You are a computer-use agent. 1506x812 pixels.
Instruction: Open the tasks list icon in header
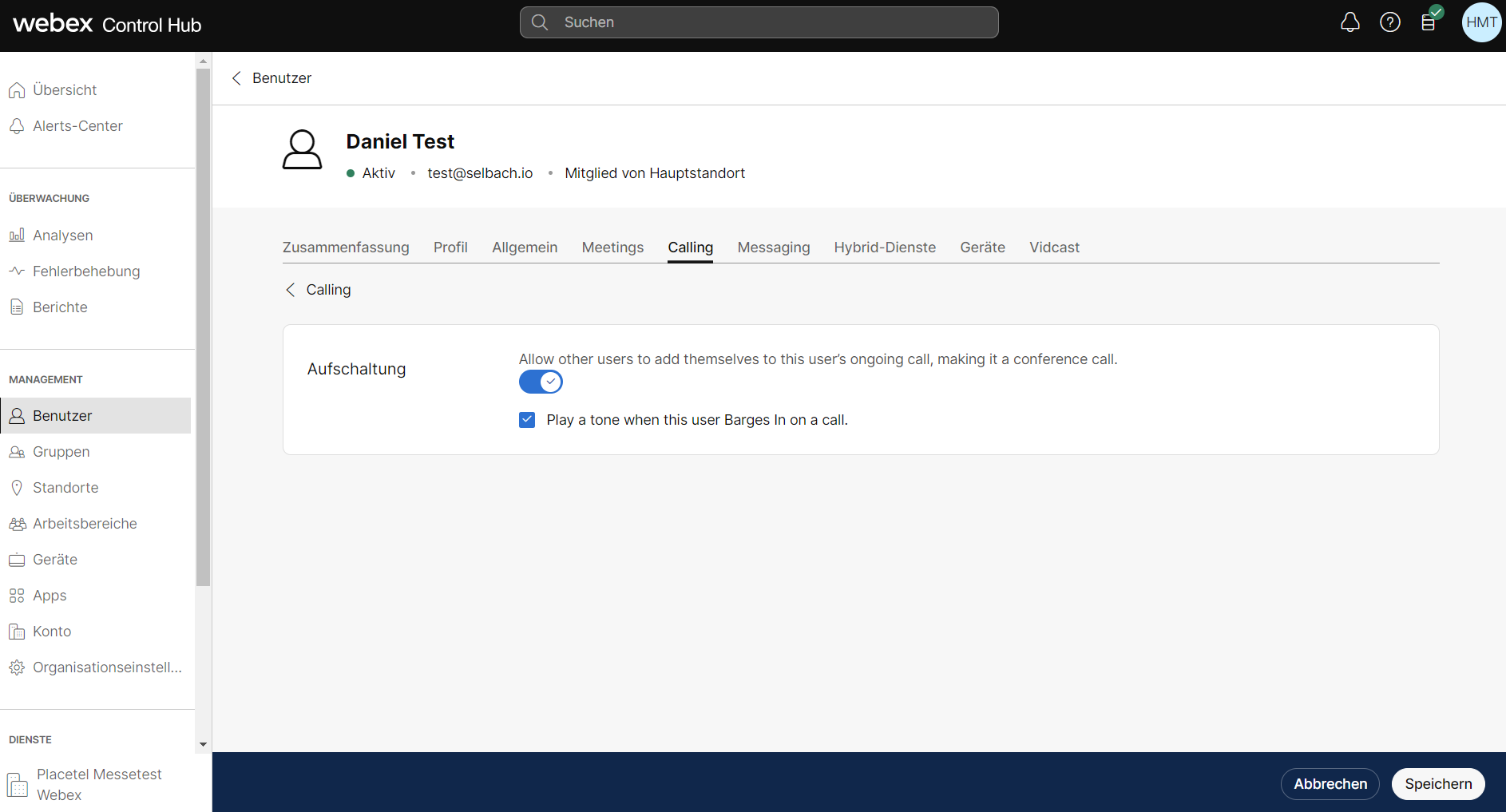pyautogui.click(x=1429, y=22)
